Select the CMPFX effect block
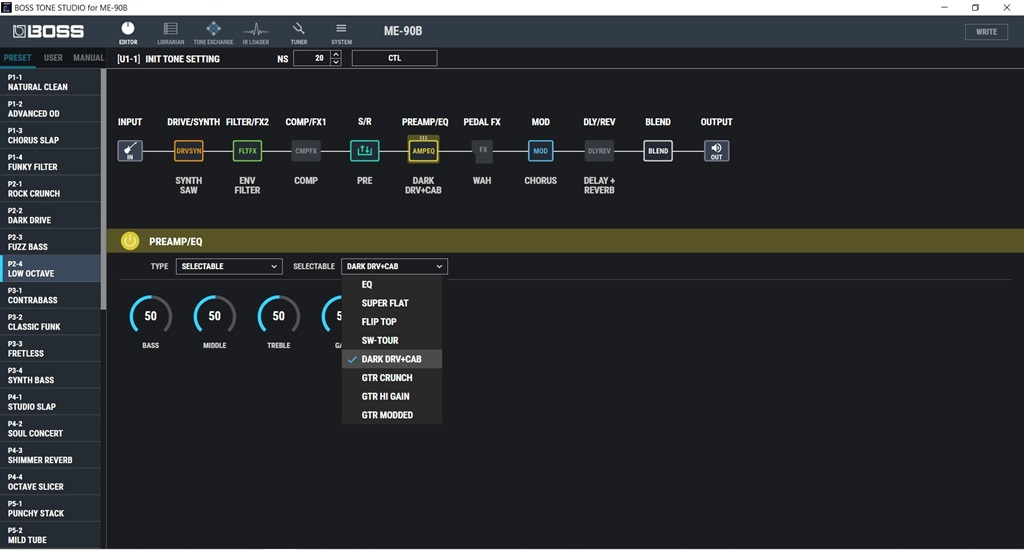The image size is (1024, 550). pos(306,151)
